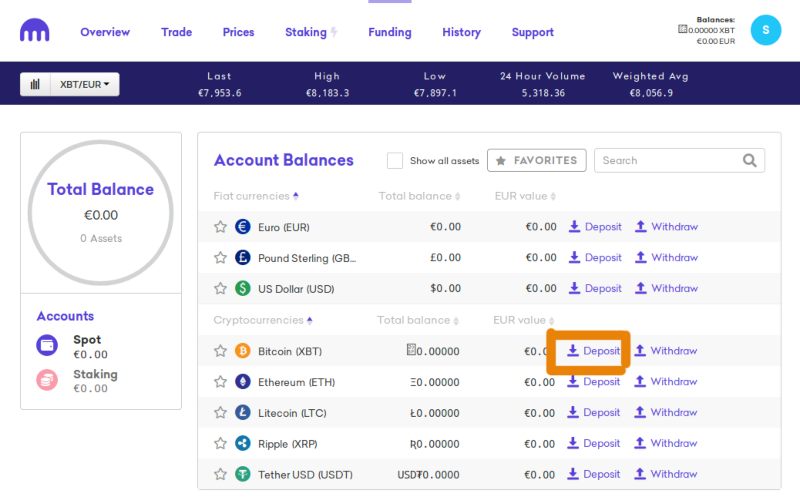
Task: Star Ripple (XRP) as favorite
Action: (x=220, y=443)
